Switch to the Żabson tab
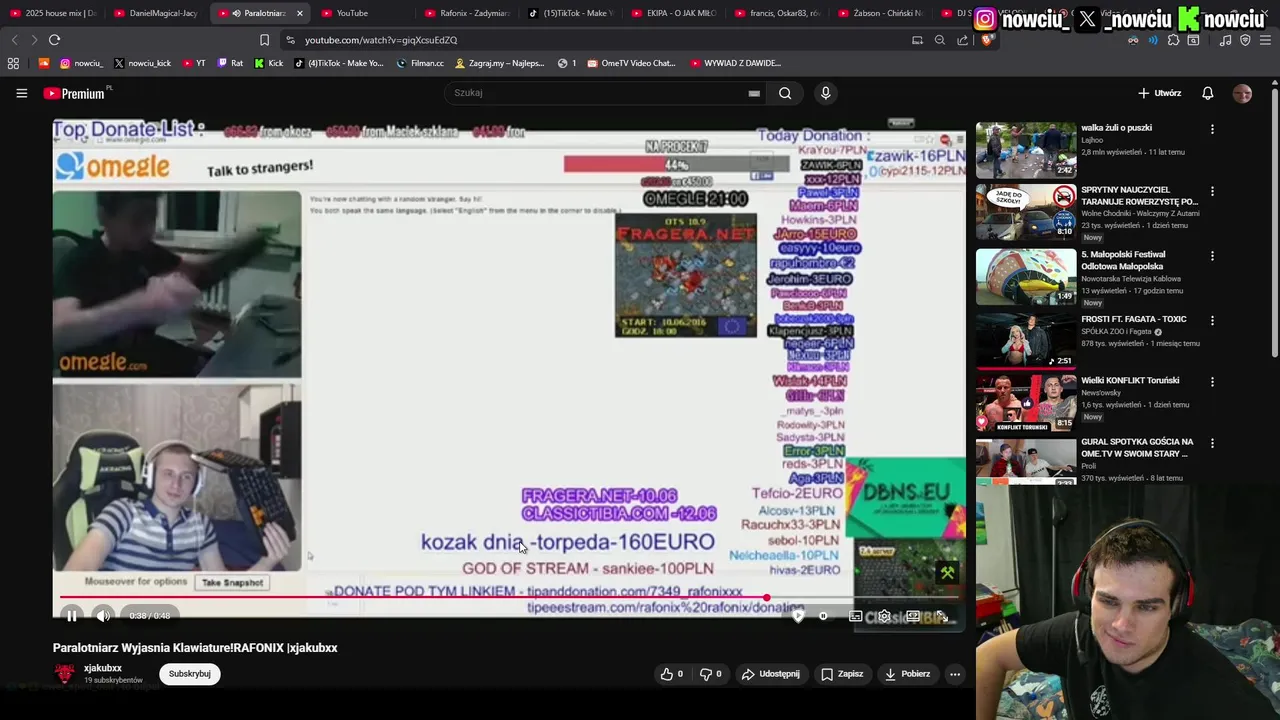Screen dimensions: 1280x720 [x=880, y=13]
